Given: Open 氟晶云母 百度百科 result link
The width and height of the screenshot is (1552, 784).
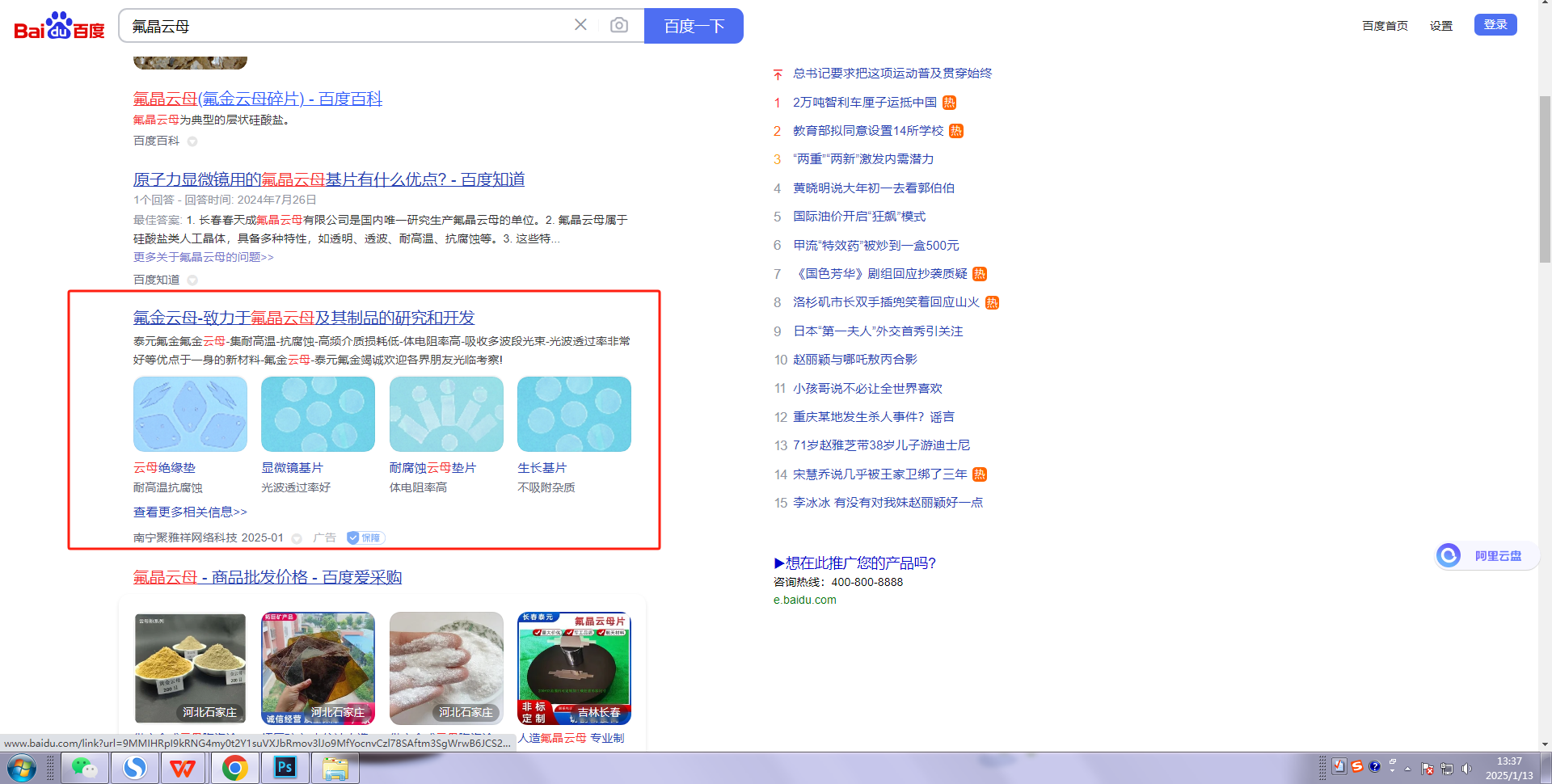Looking at the screenshot, I should point(258,99).
